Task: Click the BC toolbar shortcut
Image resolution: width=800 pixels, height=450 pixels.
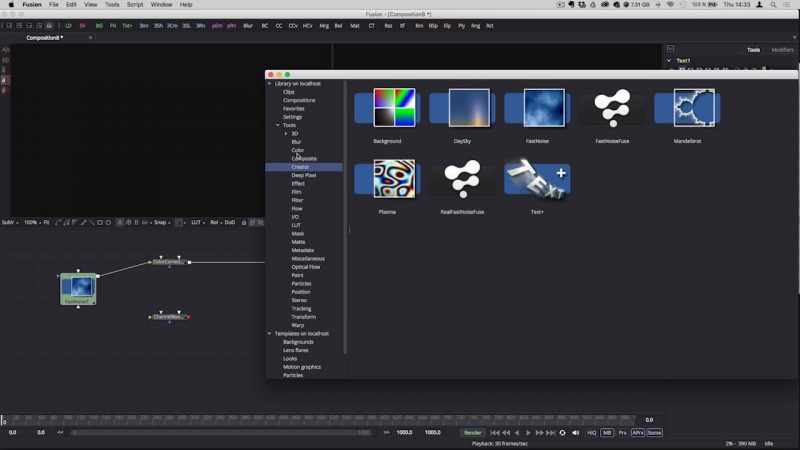Action: (x=265, y=26)
